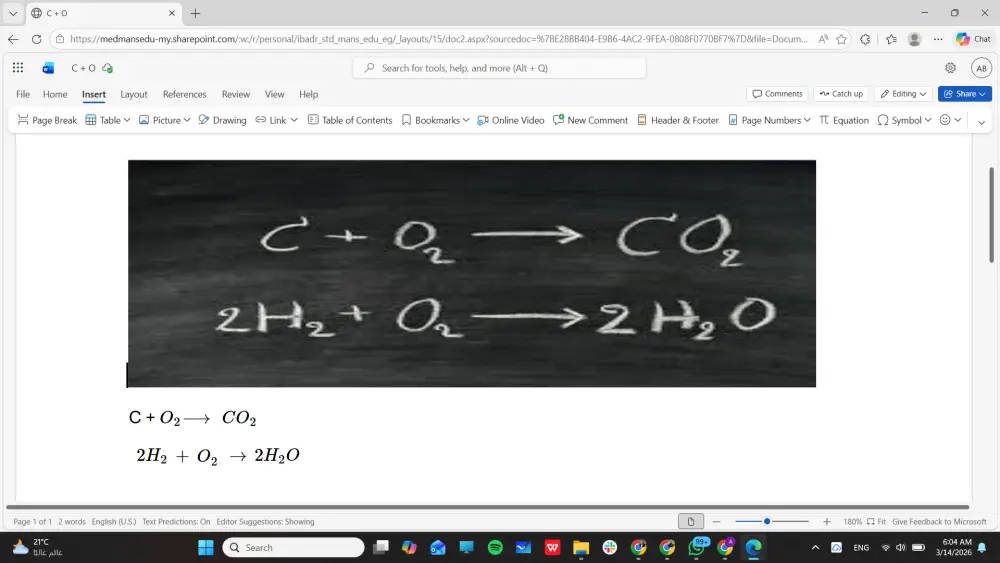Expand the Symbol dropdown
This screenshot has width=1000, height=563.
[927, 120]
